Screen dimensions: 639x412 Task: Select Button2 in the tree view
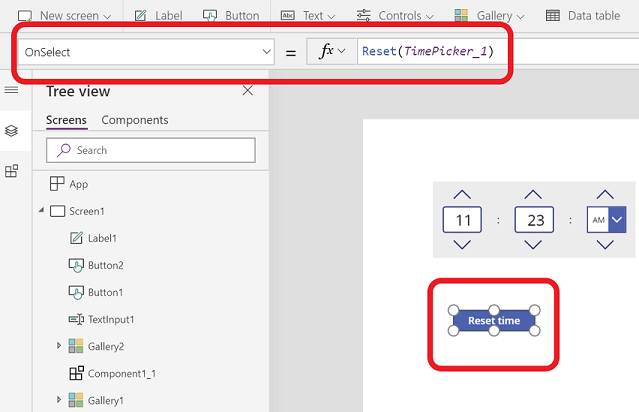coord(105,265)
